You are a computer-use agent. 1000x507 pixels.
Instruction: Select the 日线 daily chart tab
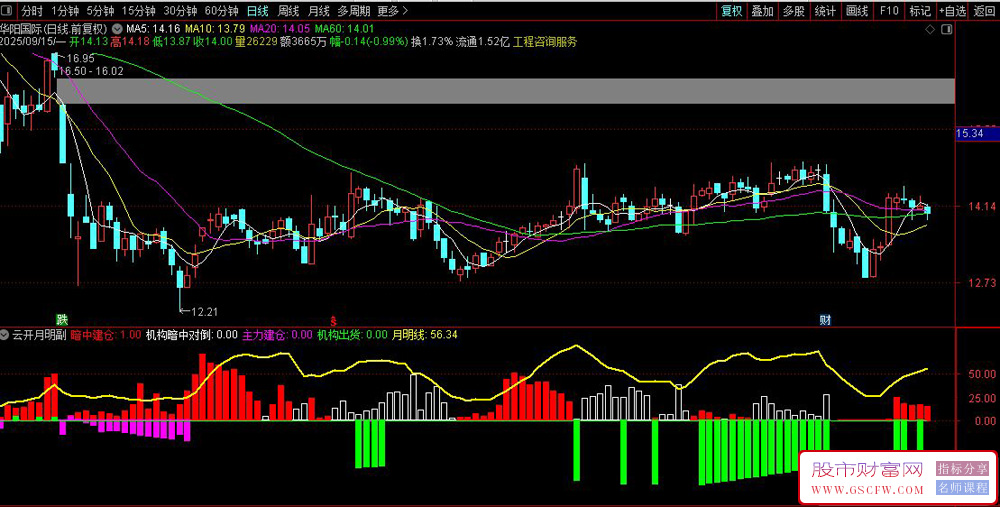click(258, 11)
